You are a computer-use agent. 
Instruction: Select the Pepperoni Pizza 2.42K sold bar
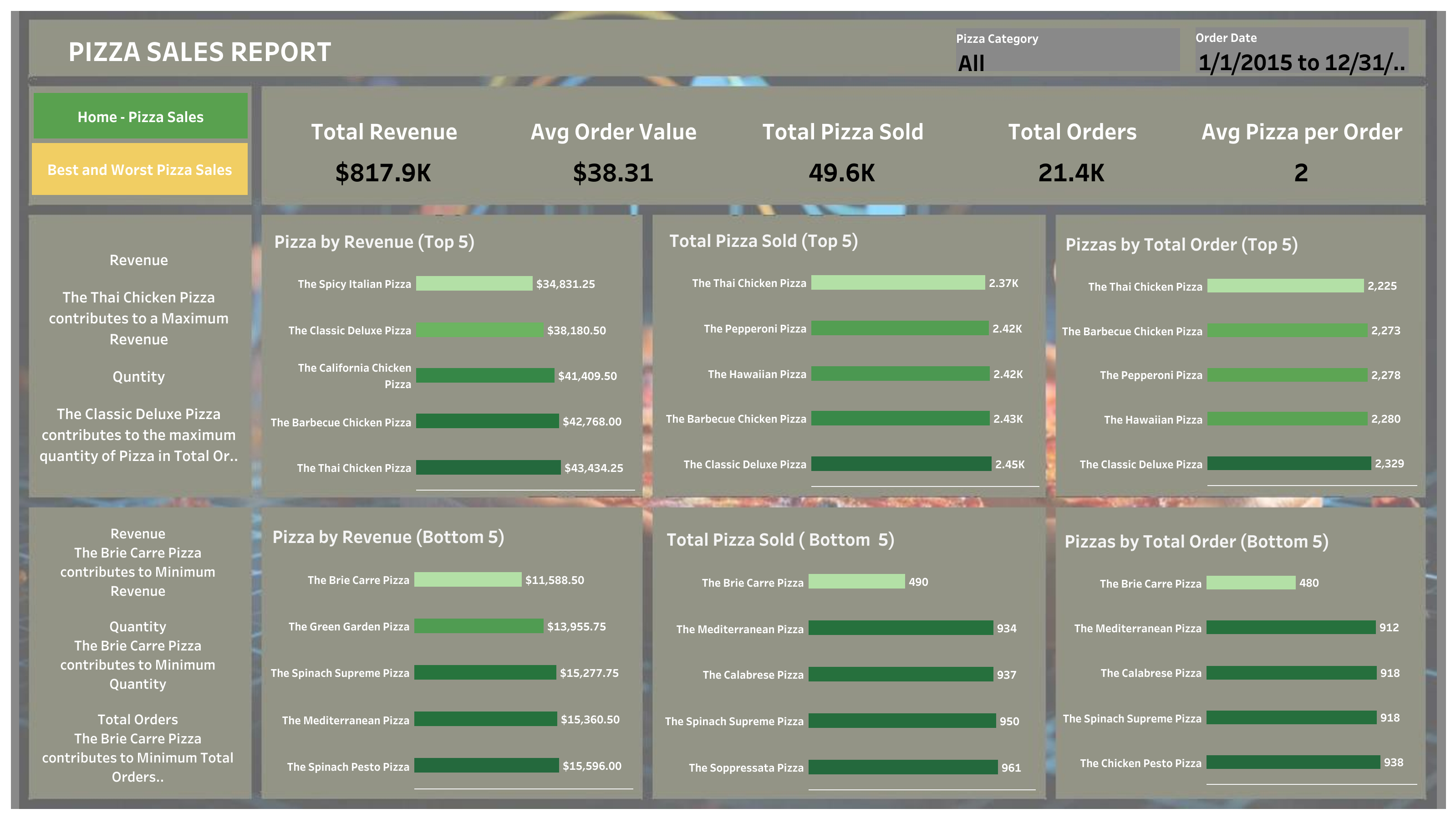pyautogui.click(x=900, y=328)
